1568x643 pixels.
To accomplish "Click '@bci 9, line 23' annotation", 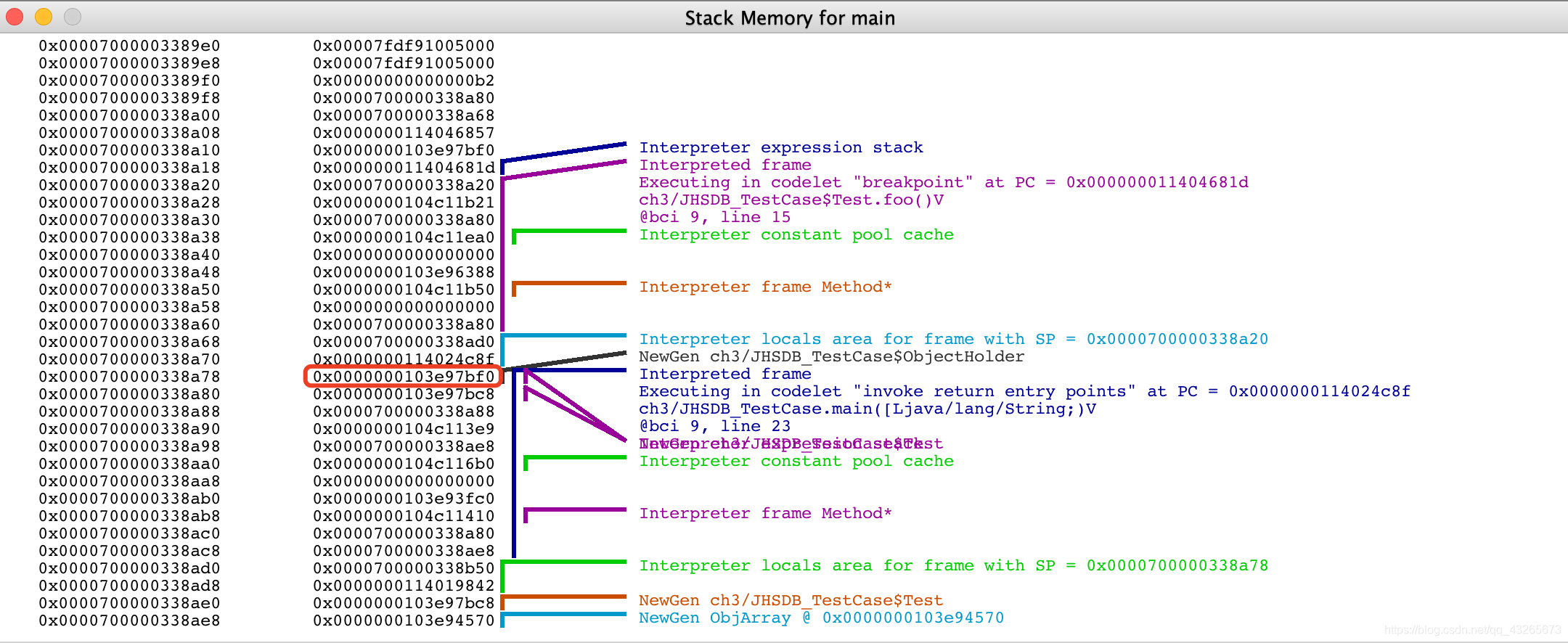I will tap(715, 426).
